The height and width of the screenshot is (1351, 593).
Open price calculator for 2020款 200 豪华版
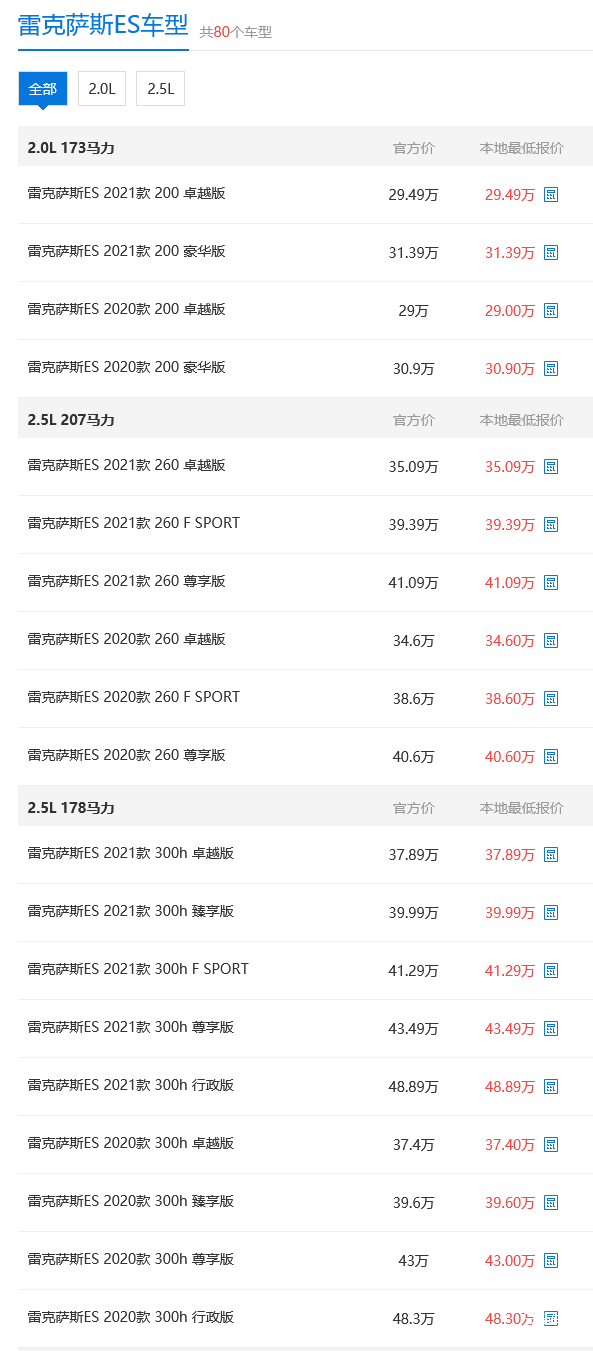pyautogui.click(x=551, y=368)
